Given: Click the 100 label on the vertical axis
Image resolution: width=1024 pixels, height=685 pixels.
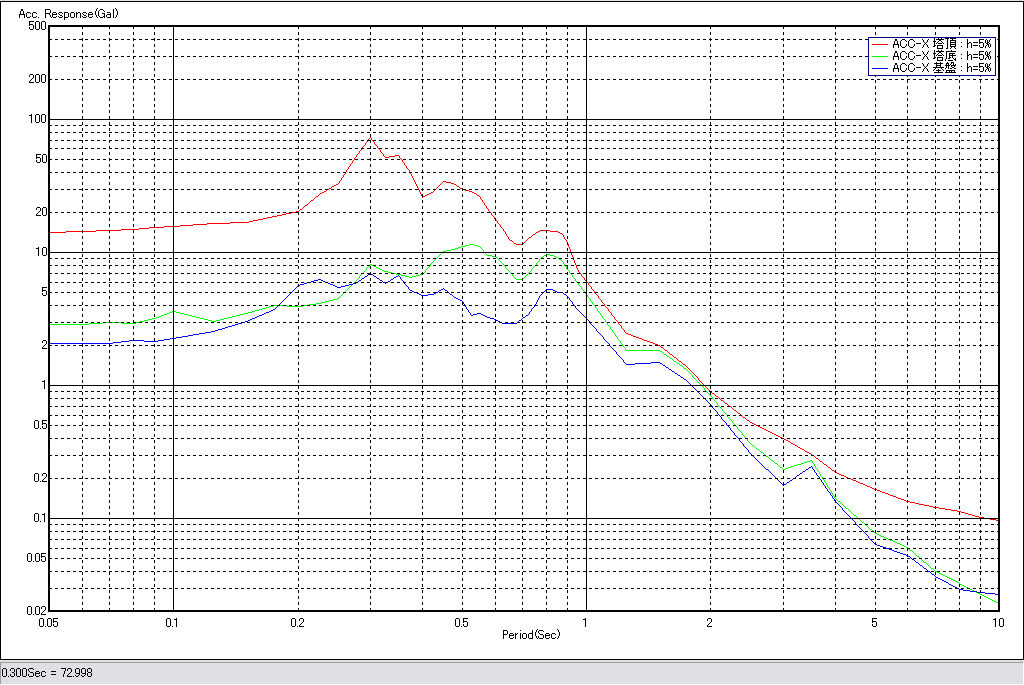Looking at the screenshot, I should click(x=37, y=119).
